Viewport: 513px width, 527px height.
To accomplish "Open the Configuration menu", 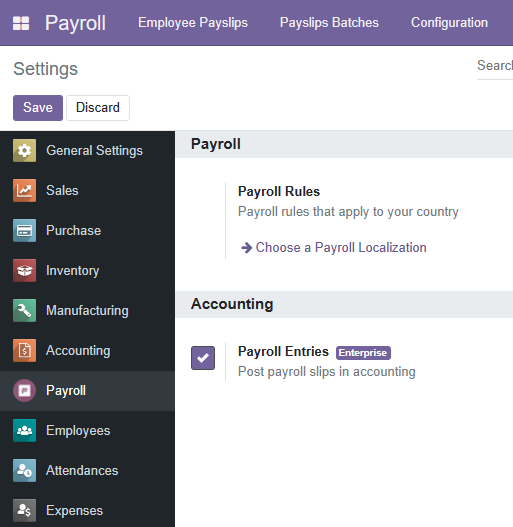I will tap(449, 23).
